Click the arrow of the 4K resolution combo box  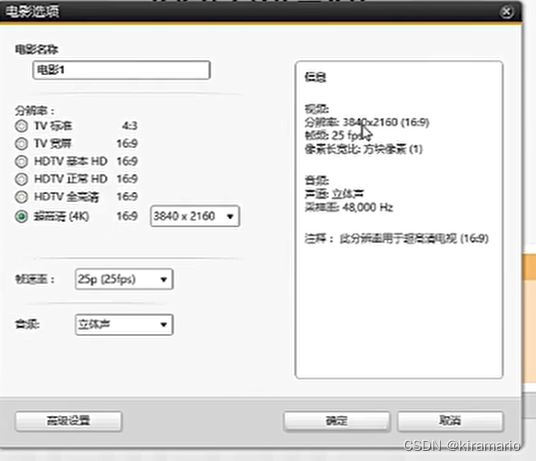(230, 216)
